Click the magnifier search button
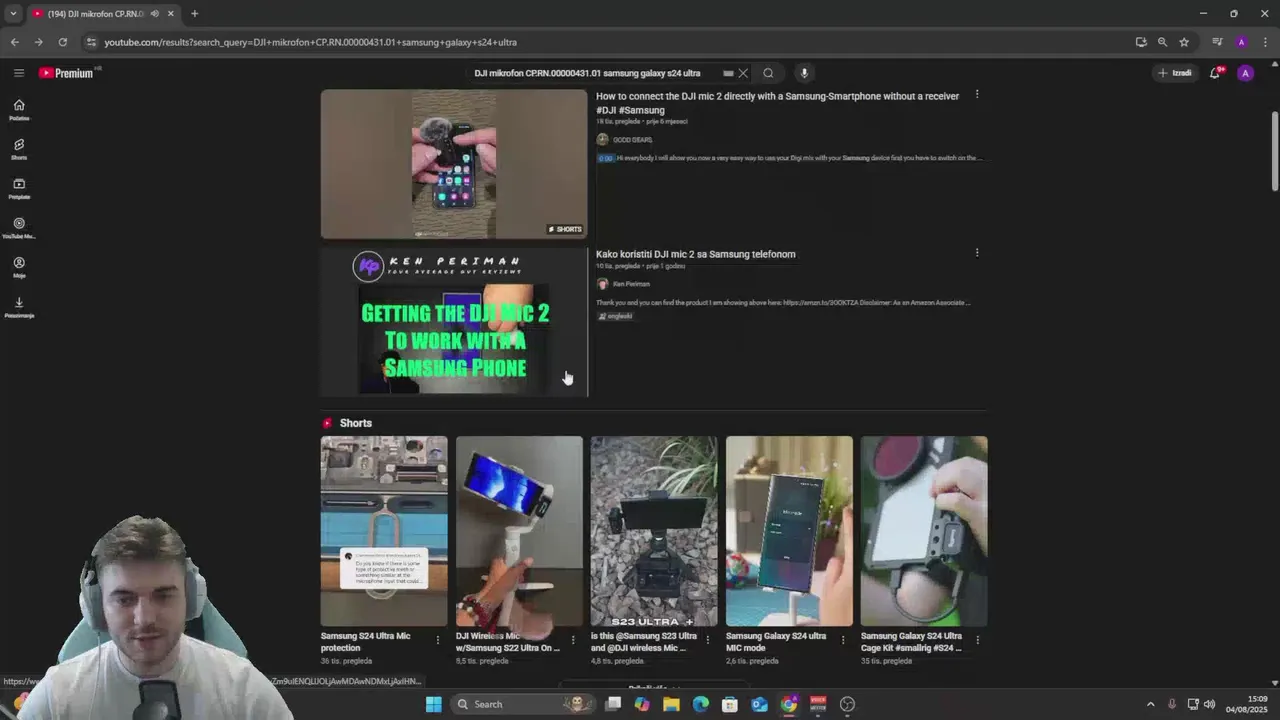Viewport: 1280px width, 720px height. (x=768, y=73)
